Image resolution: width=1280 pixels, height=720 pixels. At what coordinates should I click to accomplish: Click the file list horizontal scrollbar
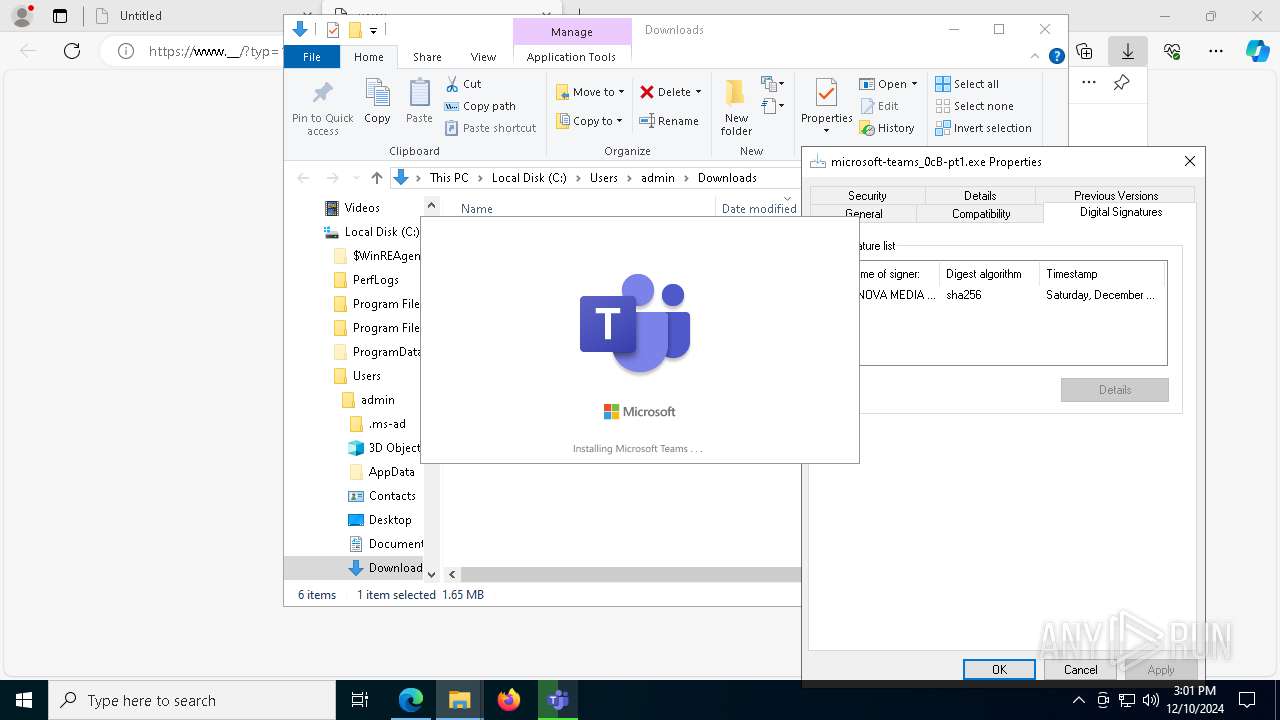point(629,574)
